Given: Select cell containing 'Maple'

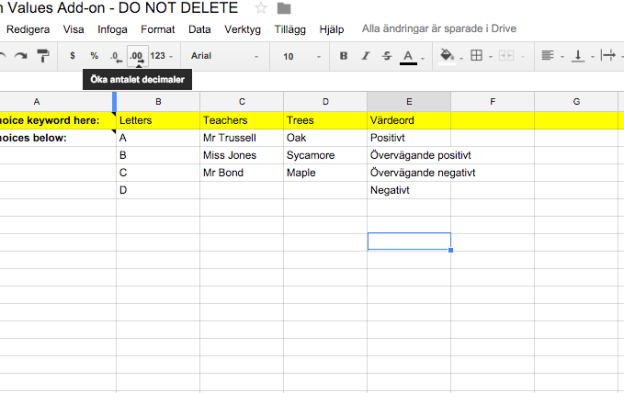Looking at the screenshot, I should pos(325,173).
